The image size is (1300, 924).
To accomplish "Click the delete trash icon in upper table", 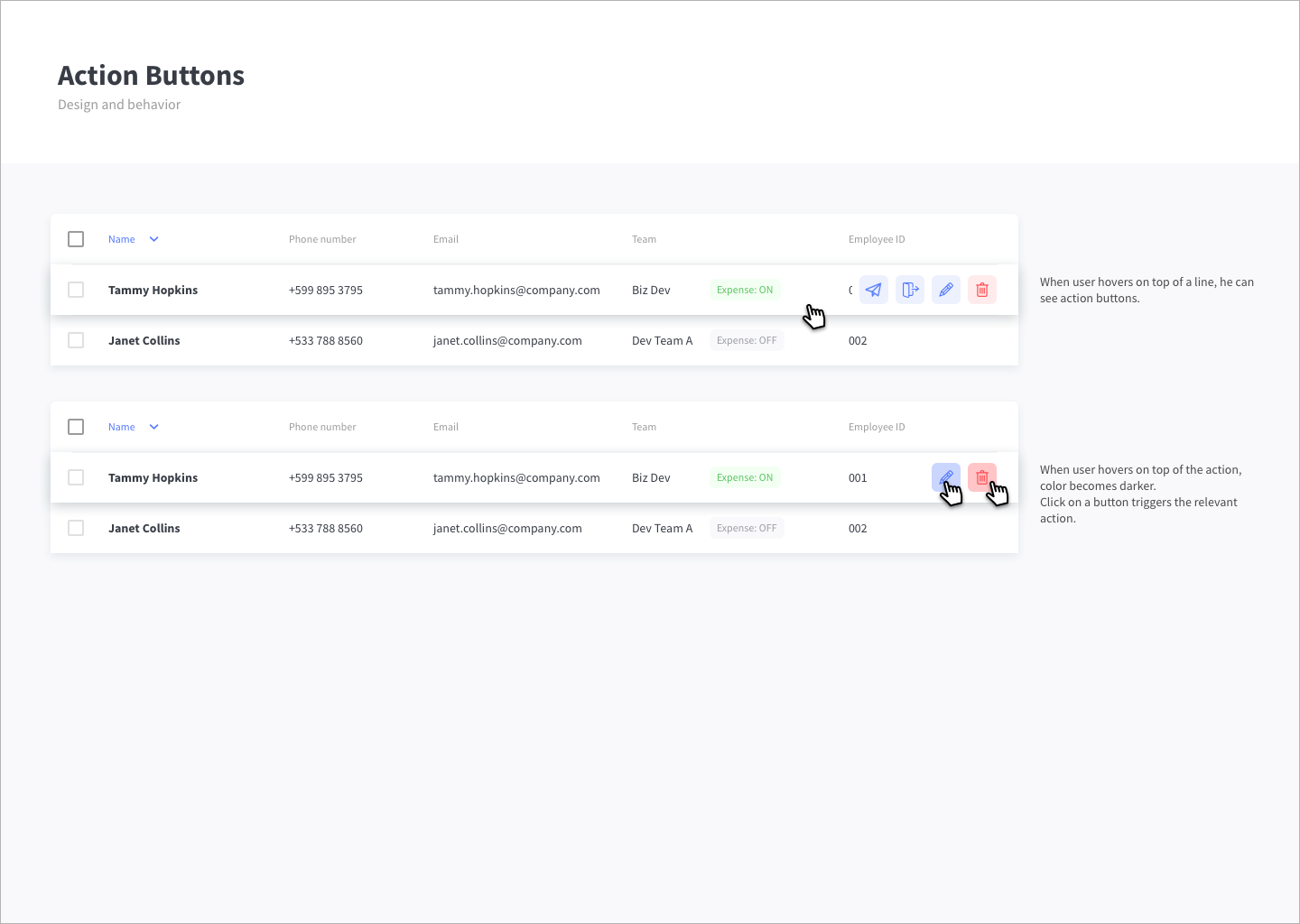I will 982,290.
